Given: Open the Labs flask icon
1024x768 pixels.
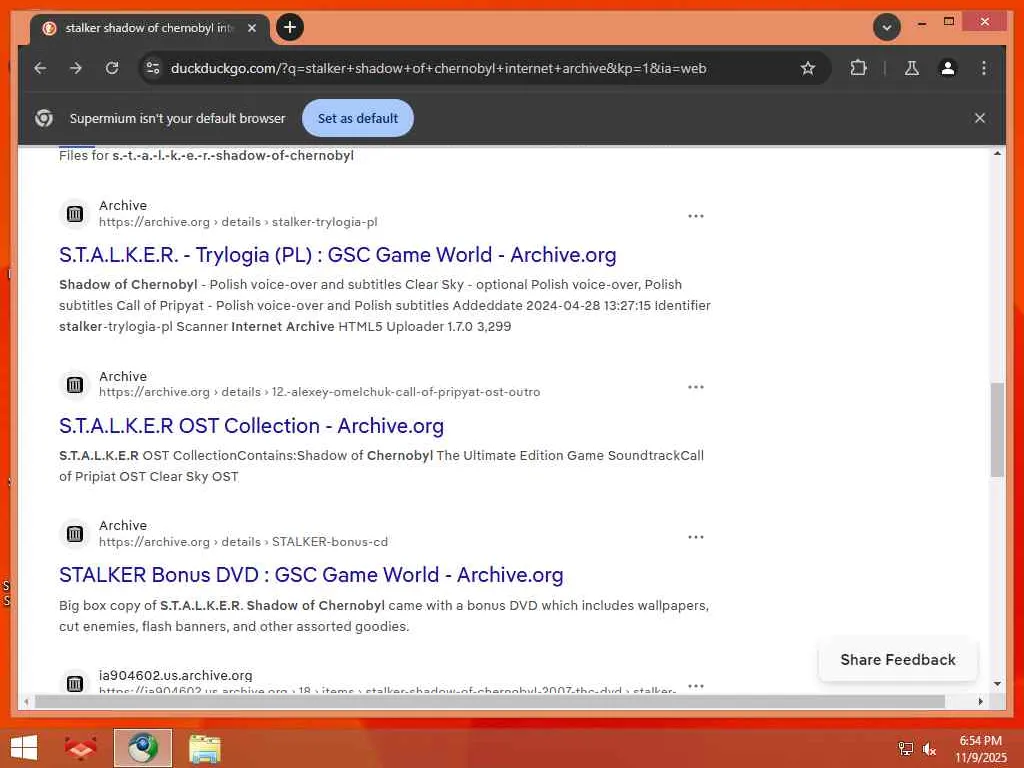Looking at the screenshot, I should click(x=912, y=68).
